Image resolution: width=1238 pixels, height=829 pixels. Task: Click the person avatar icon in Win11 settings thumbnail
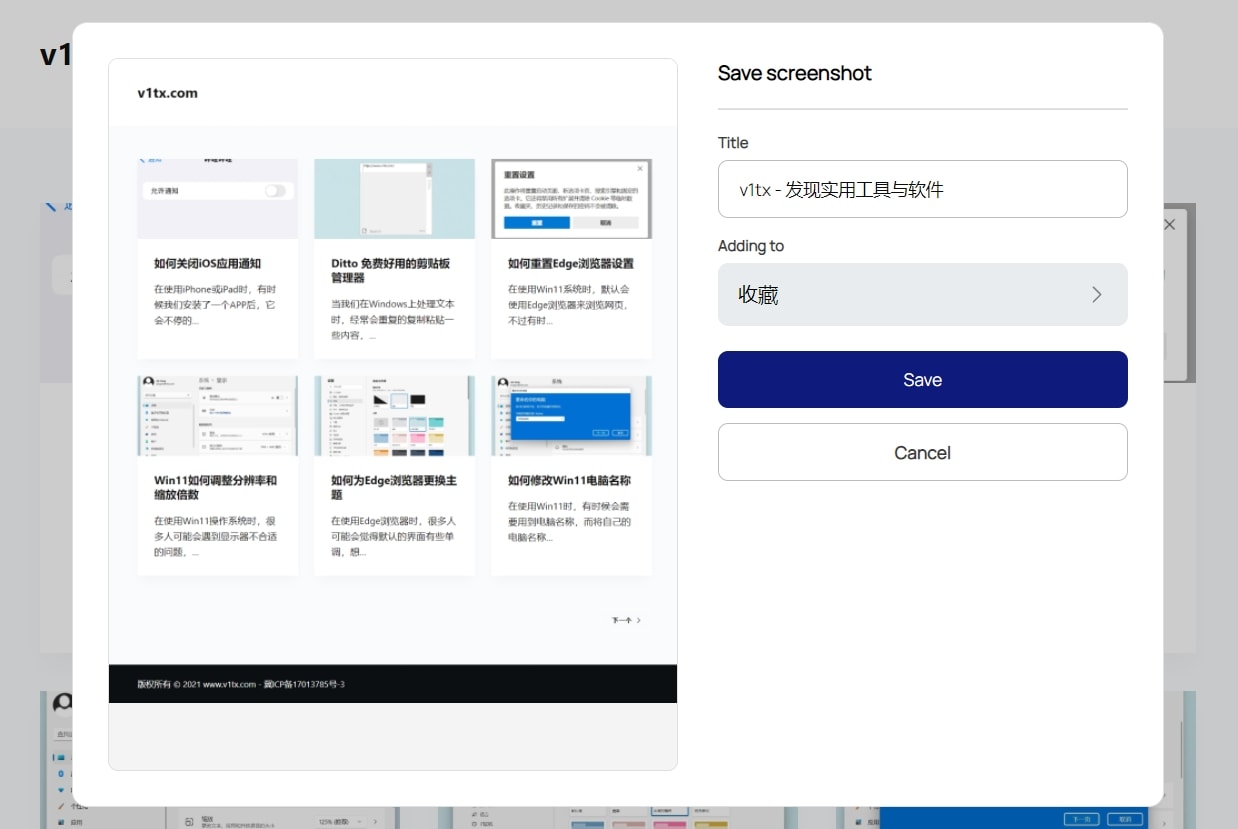(x=149, y=382)
